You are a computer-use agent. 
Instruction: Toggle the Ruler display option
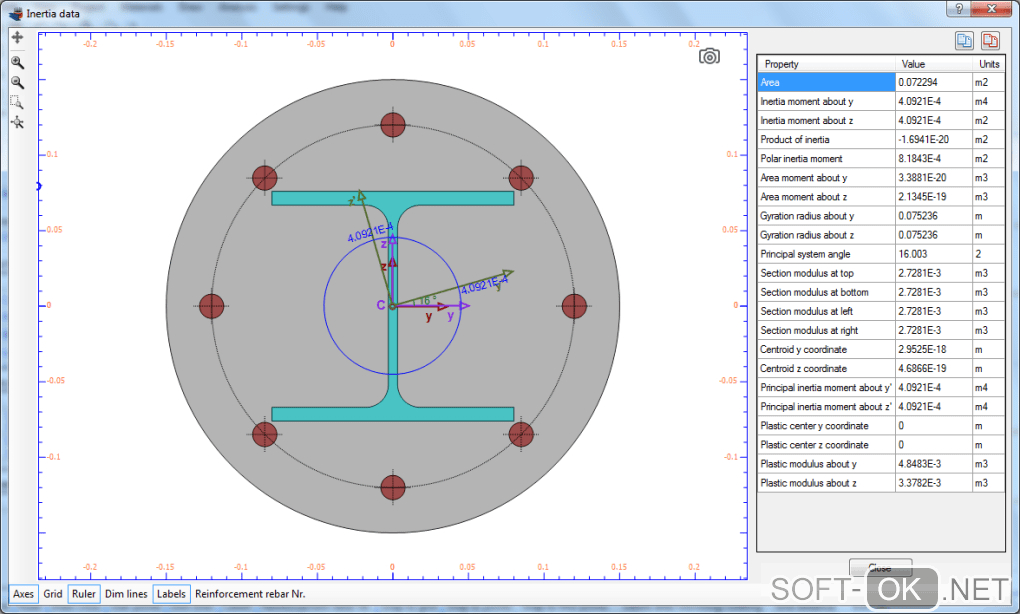(x=84, y=594)
